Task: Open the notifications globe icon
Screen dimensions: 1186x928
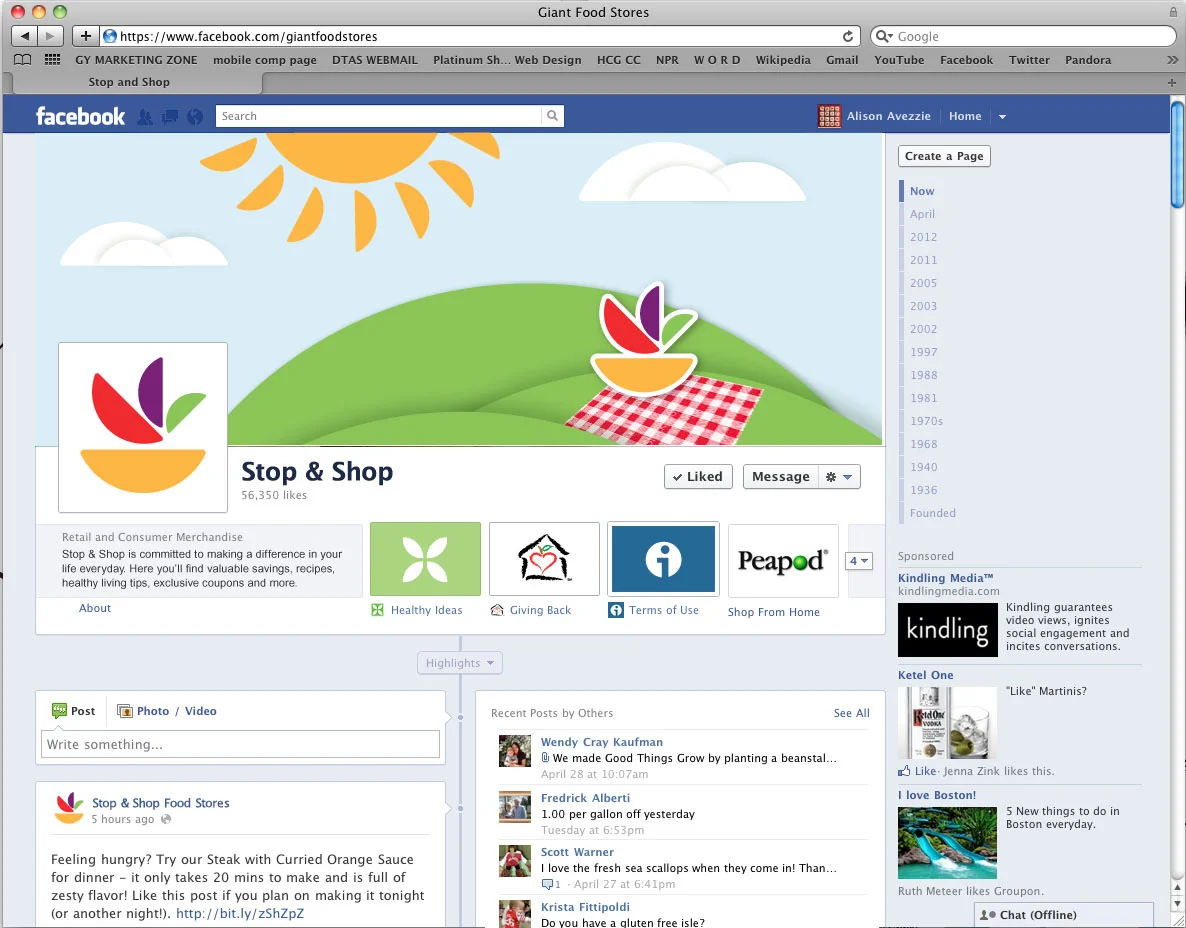Action: pyautogui.click(x=194, y=116)
